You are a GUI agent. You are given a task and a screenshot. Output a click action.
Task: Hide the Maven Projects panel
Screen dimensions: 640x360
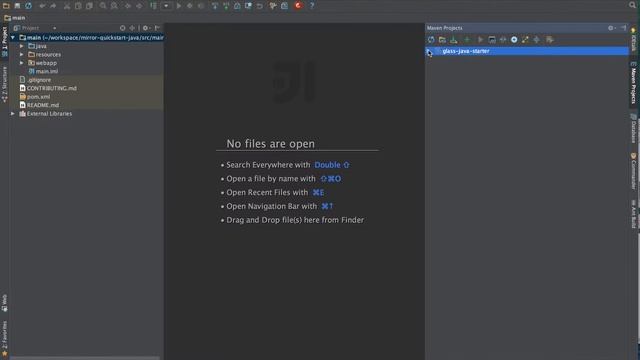(x=623, y=28)
